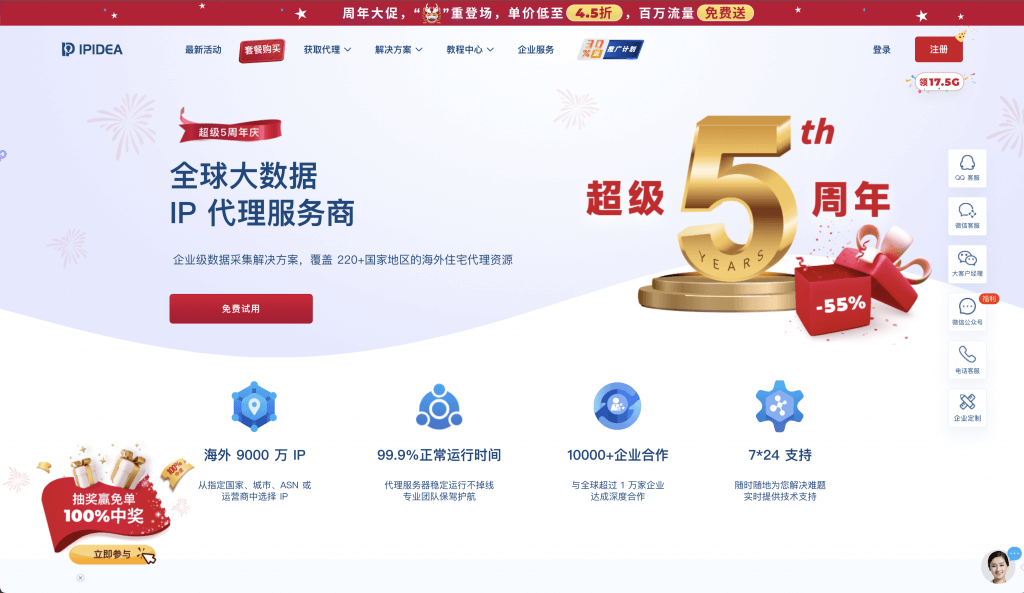The width and height of the screenshot is (1024, 593).
Task: Open QQ customer service icon
Action: (967, 168)
